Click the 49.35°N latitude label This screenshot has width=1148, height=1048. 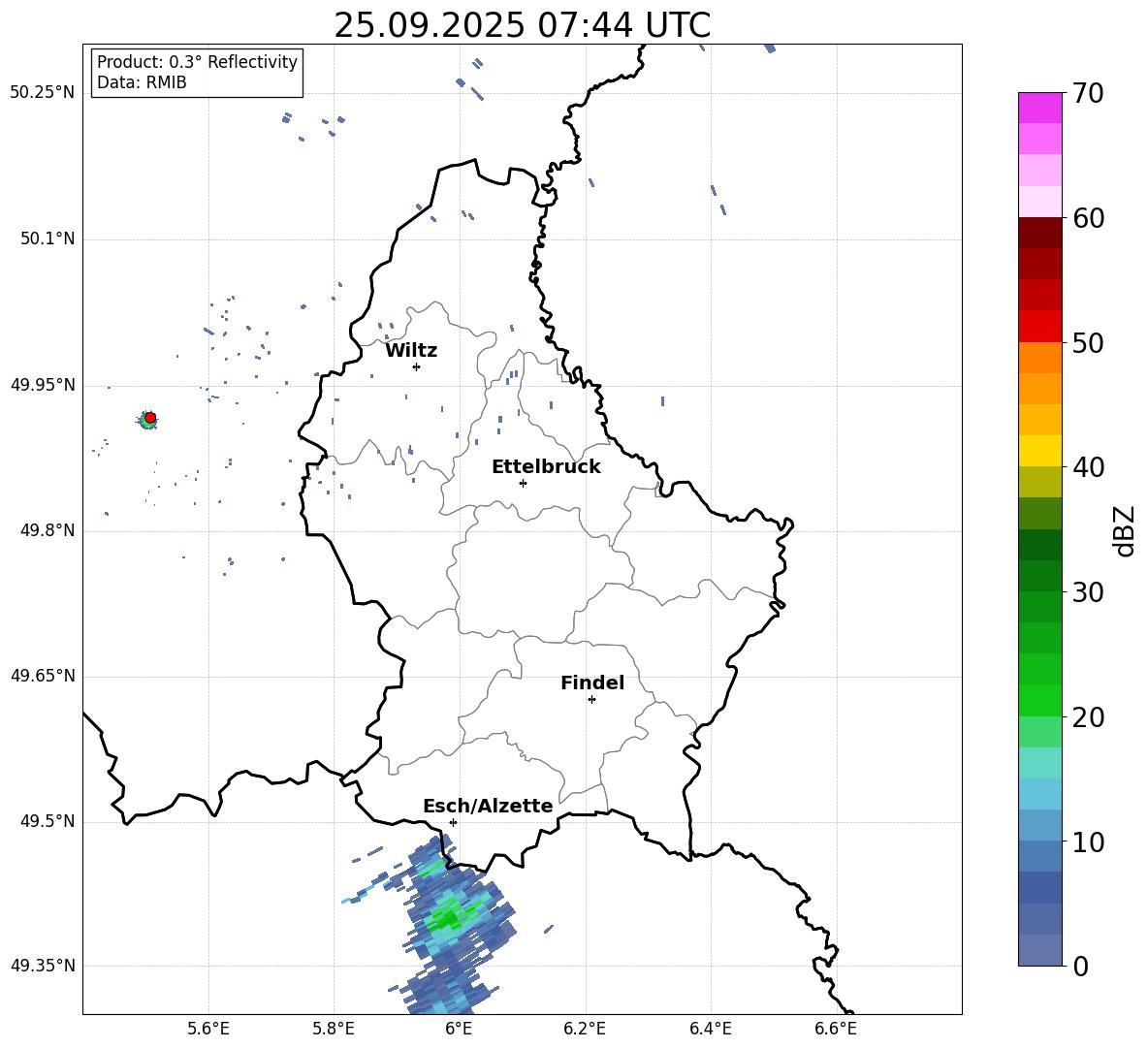[x=43, y=966]
